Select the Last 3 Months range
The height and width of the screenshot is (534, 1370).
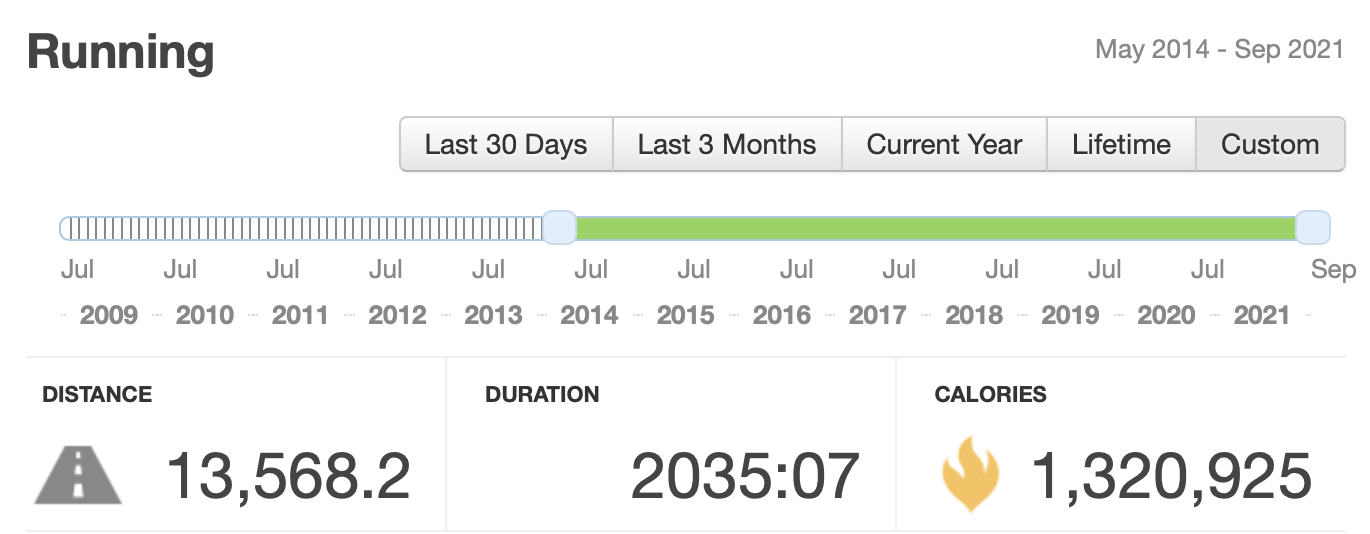point(727,144)
